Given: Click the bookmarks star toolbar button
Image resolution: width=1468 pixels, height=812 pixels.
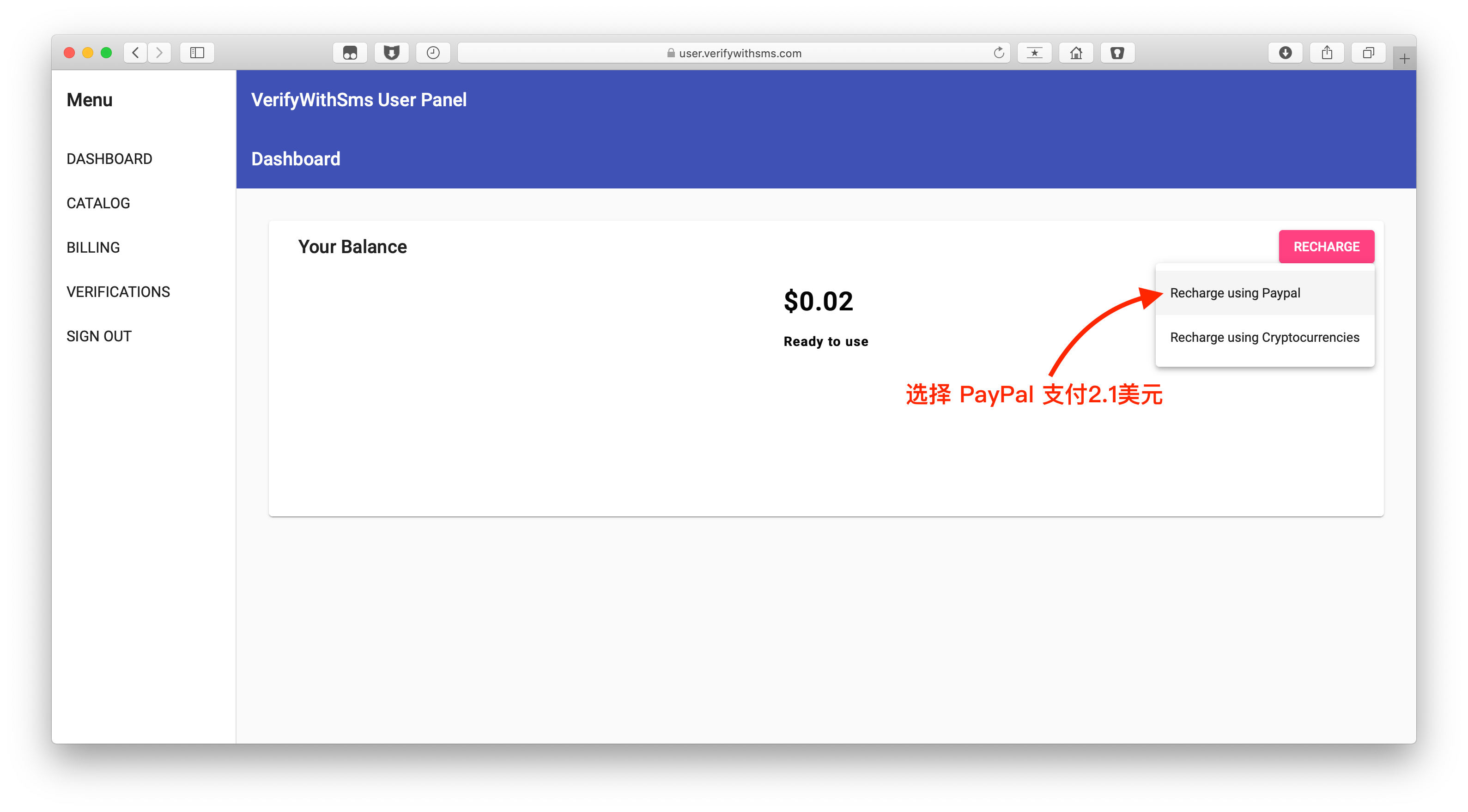Looking at the screenshot, I should (x=1034, y=53).
